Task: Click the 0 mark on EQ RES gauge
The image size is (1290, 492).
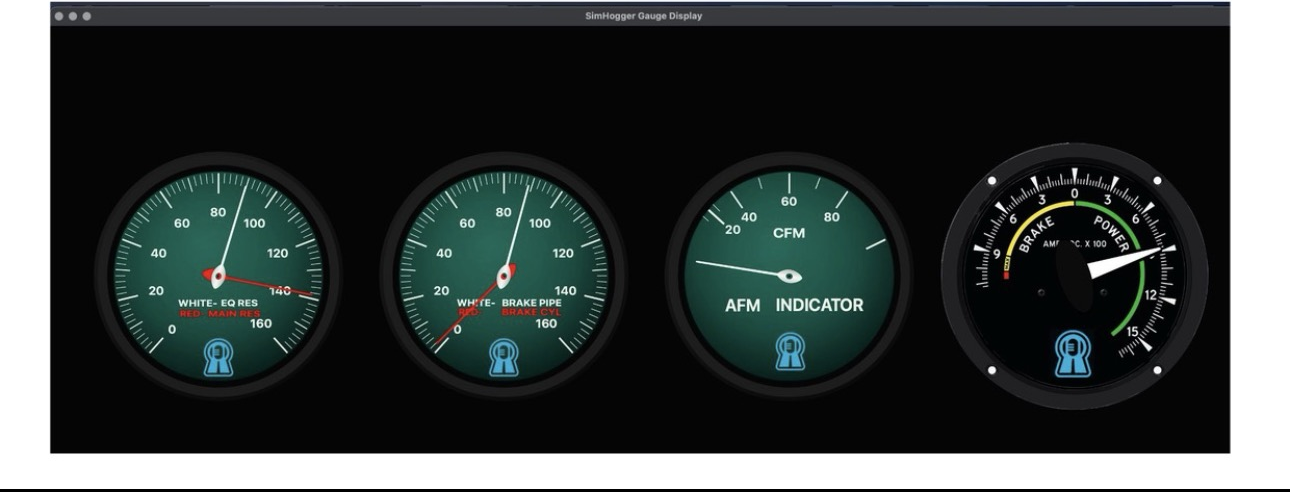Action: click(x=172, y=329)
